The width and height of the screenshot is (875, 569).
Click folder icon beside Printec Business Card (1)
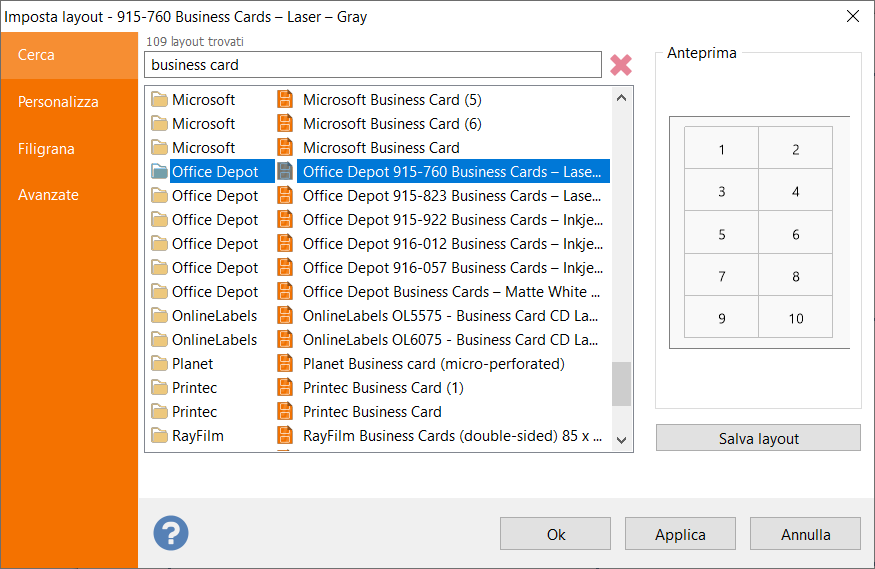tap(160, 388)
